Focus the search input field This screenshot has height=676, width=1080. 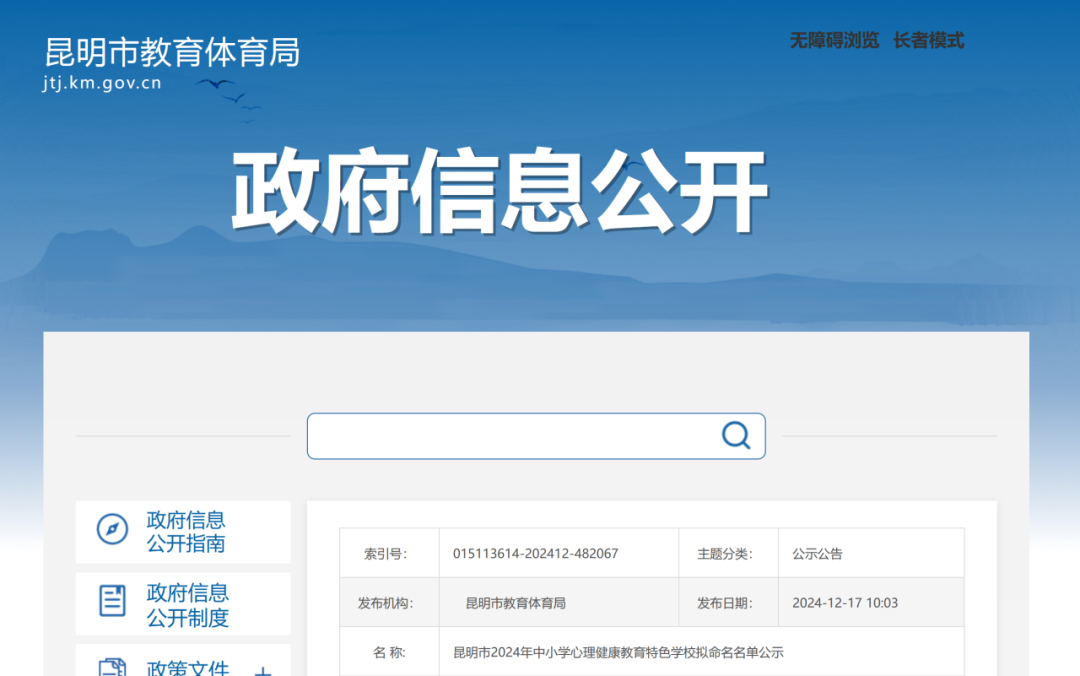(x=510, y=436)
